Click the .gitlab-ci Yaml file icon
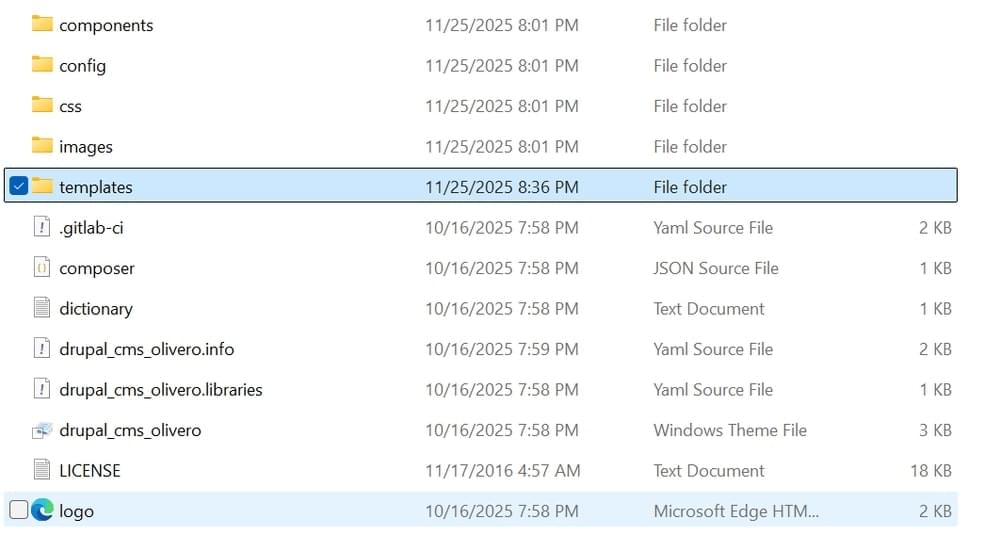Viewport: 1000px width, 551px height. coord(42,227)
